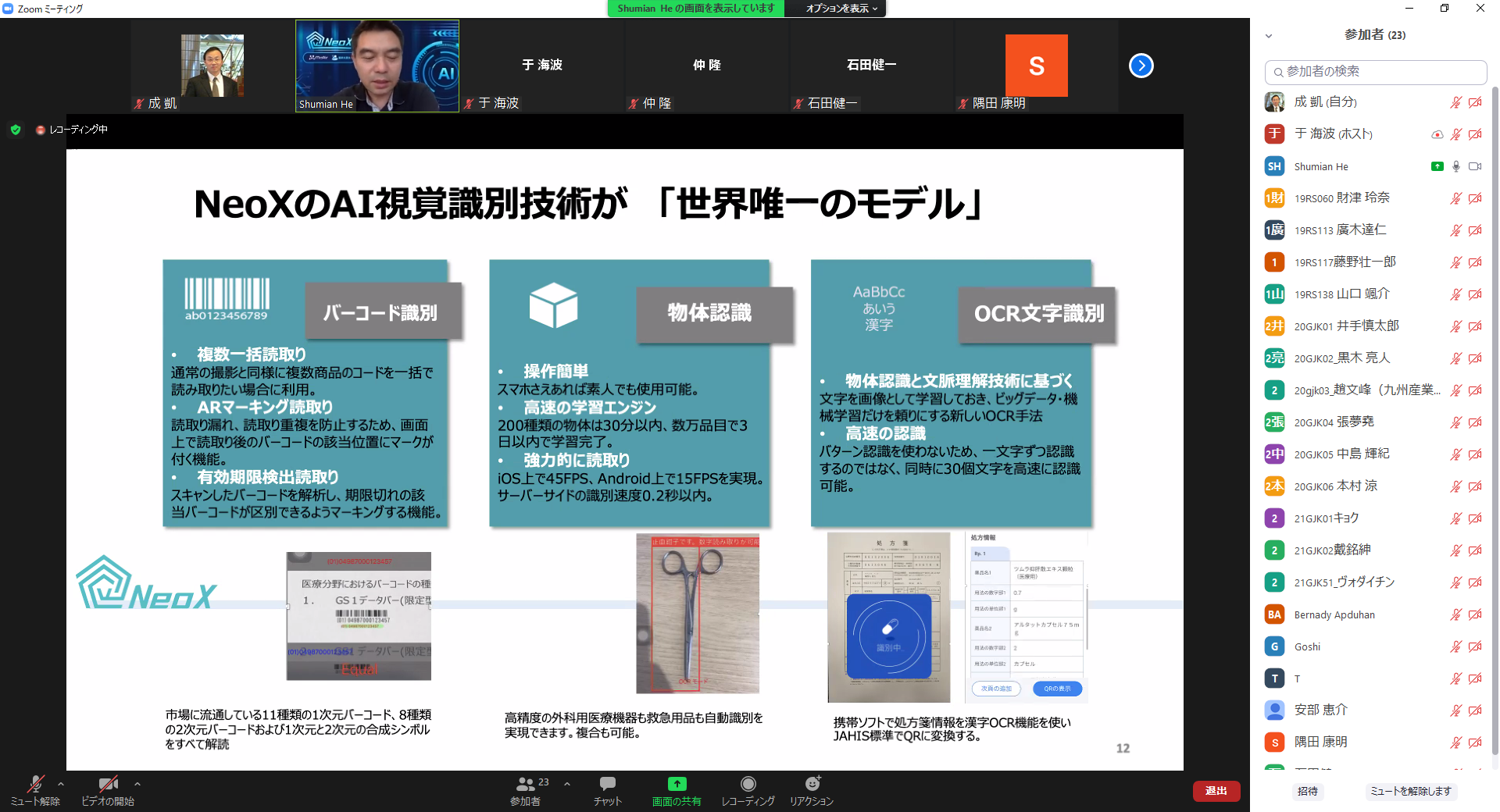Click the Zoom ミーティング window title icon
The width and height of the screenshot is (1500, 812).
click(x=8, y=9)
